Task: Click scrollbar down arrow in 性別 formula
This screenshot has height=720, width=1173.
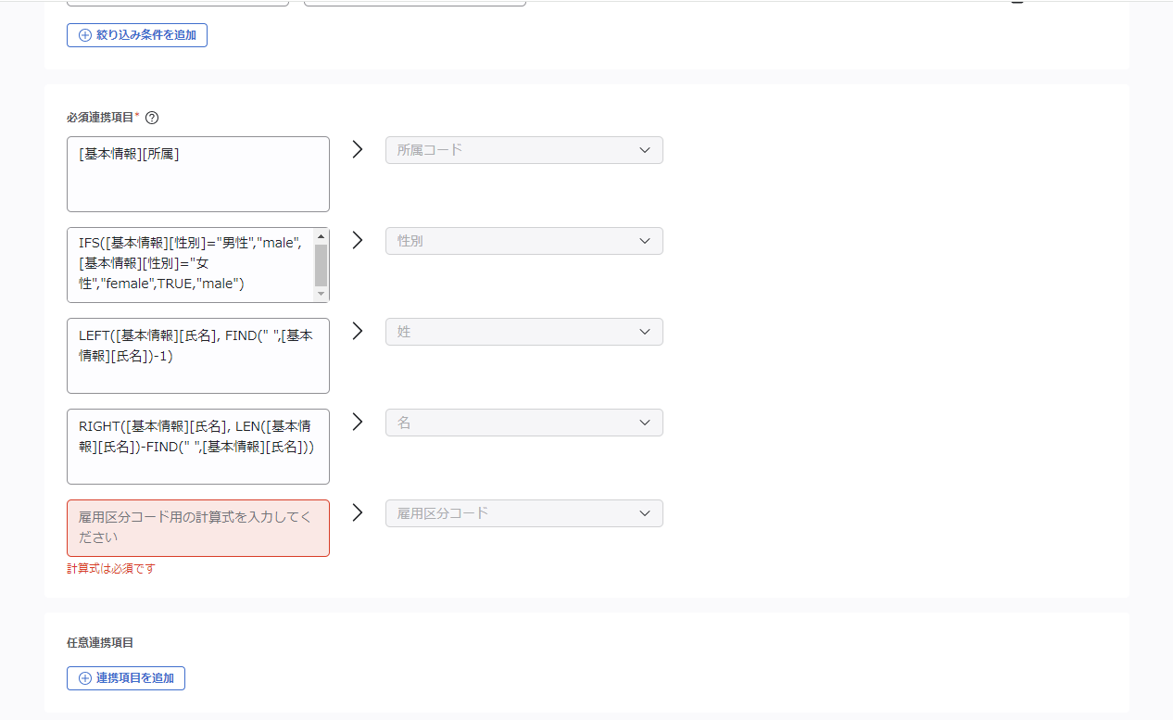Action: coord(321,293)
